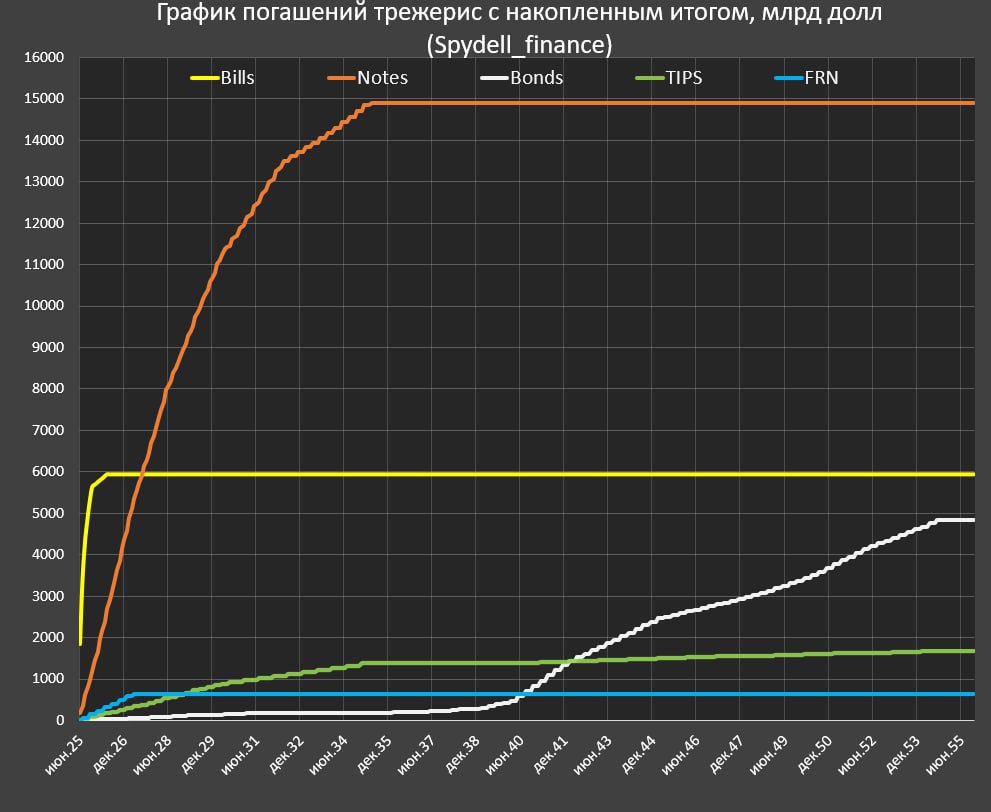Click the июн.25 x-axis label

tap(64, 754)
